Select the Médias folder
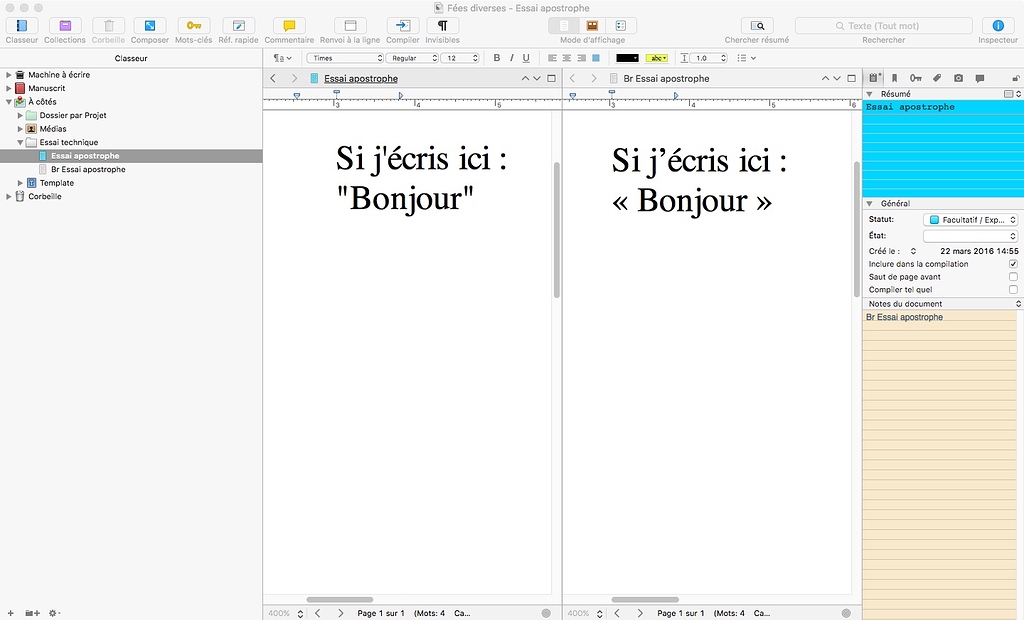The image size is (1024, 620). 53,129
